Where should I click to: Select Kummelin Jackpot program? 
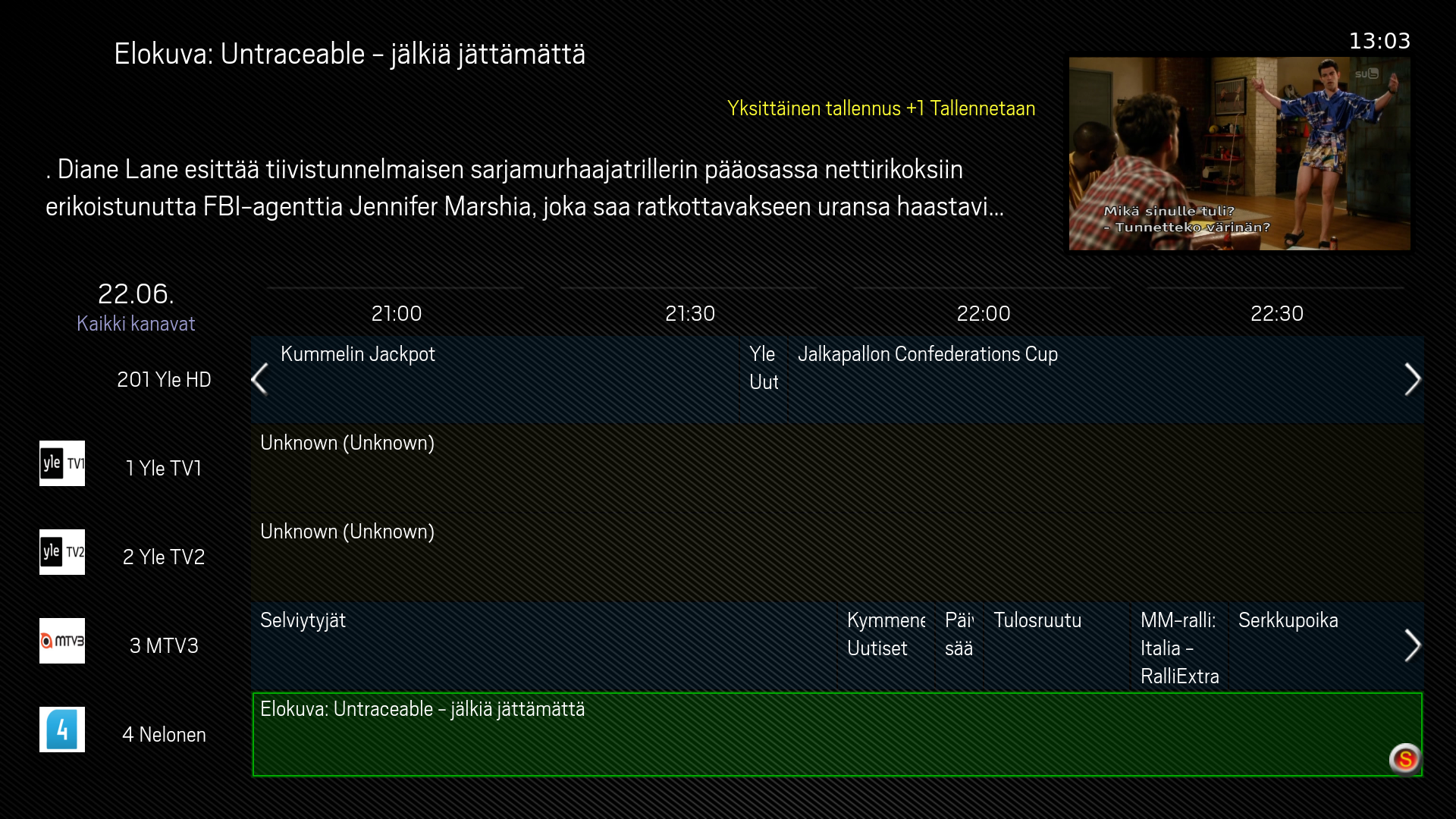pyautogui.click(x=494, y=380)
